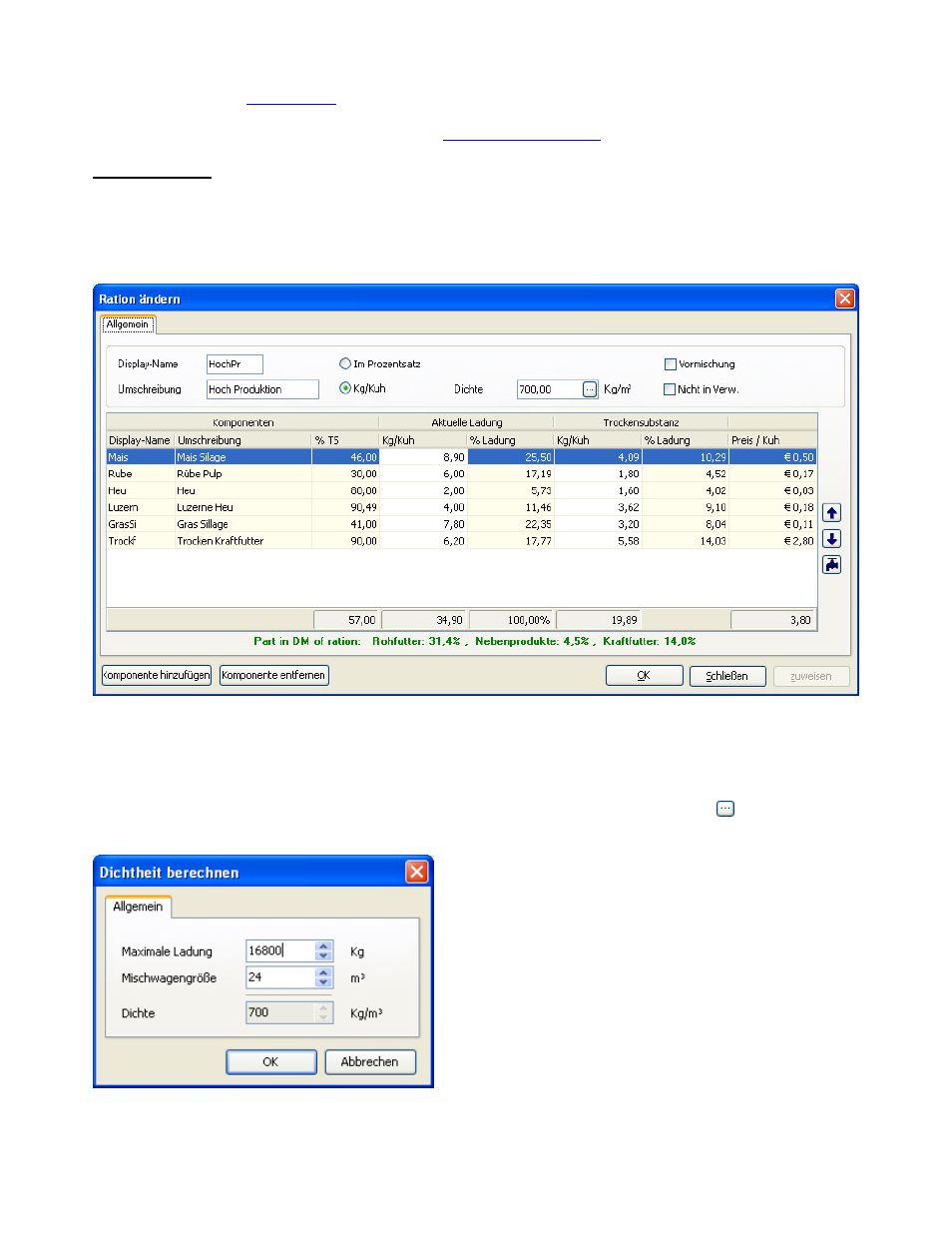Screen dimensions: 952x1233
Task: Select the Gras Sillage row
Action: [461, 524]
